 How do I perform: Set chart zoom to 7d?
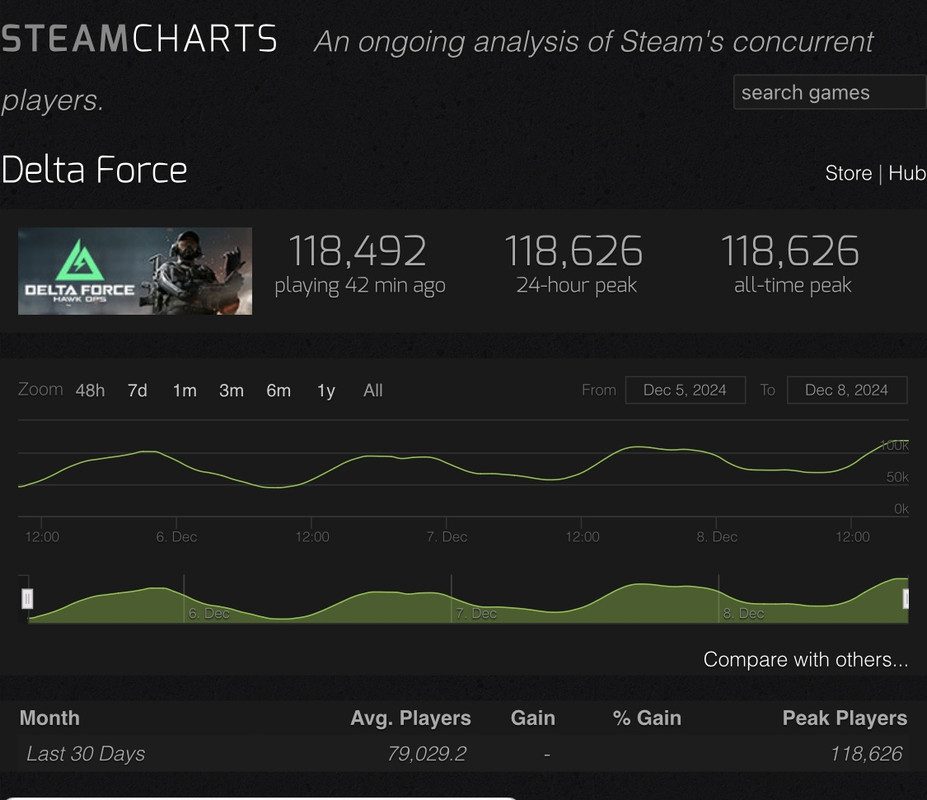click(137, 390)
